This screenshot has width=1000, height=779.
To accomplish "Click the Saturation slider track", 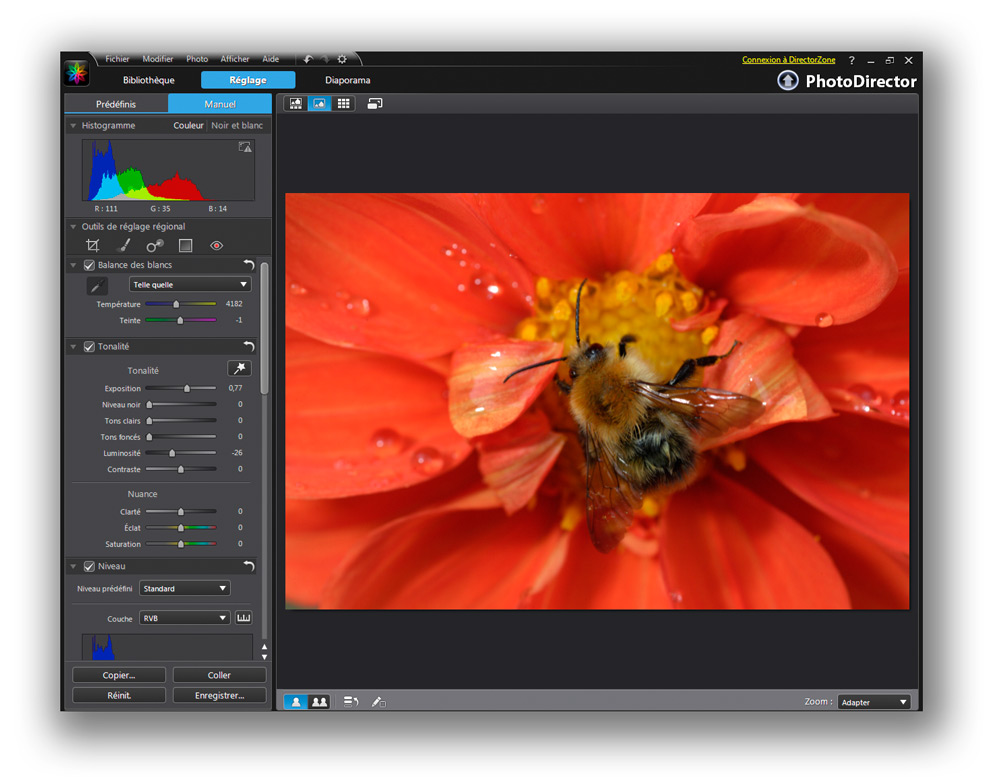I will coord(181,544).
